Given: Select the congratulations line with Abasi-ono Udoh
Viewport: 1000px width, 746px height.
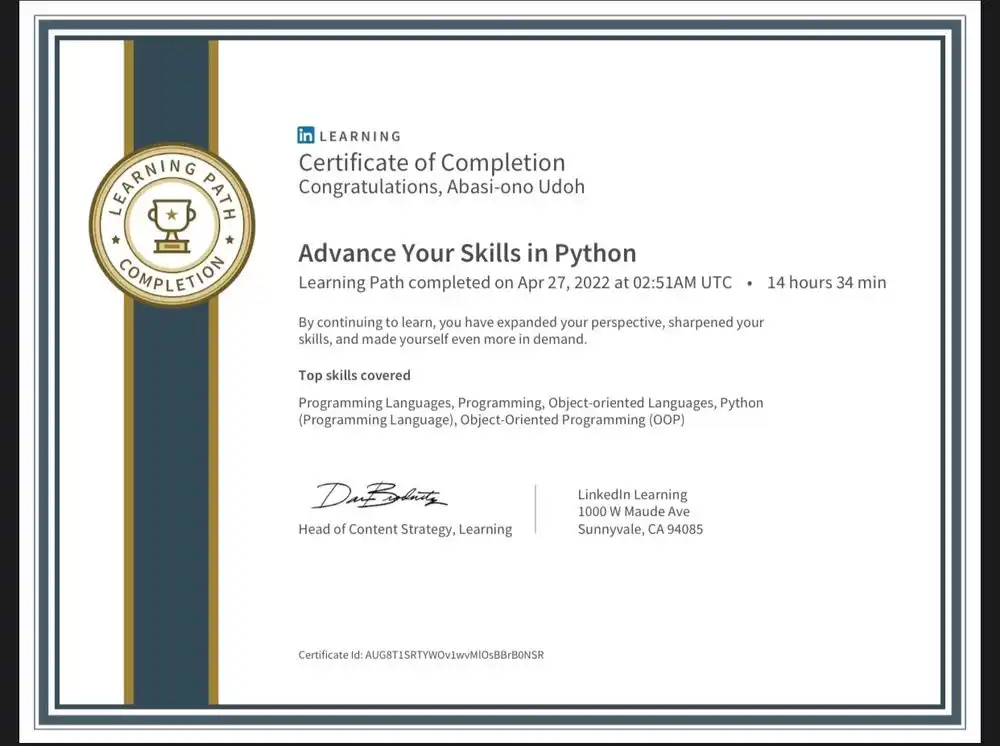Looking at the screenshot, I should click(441, 187).
